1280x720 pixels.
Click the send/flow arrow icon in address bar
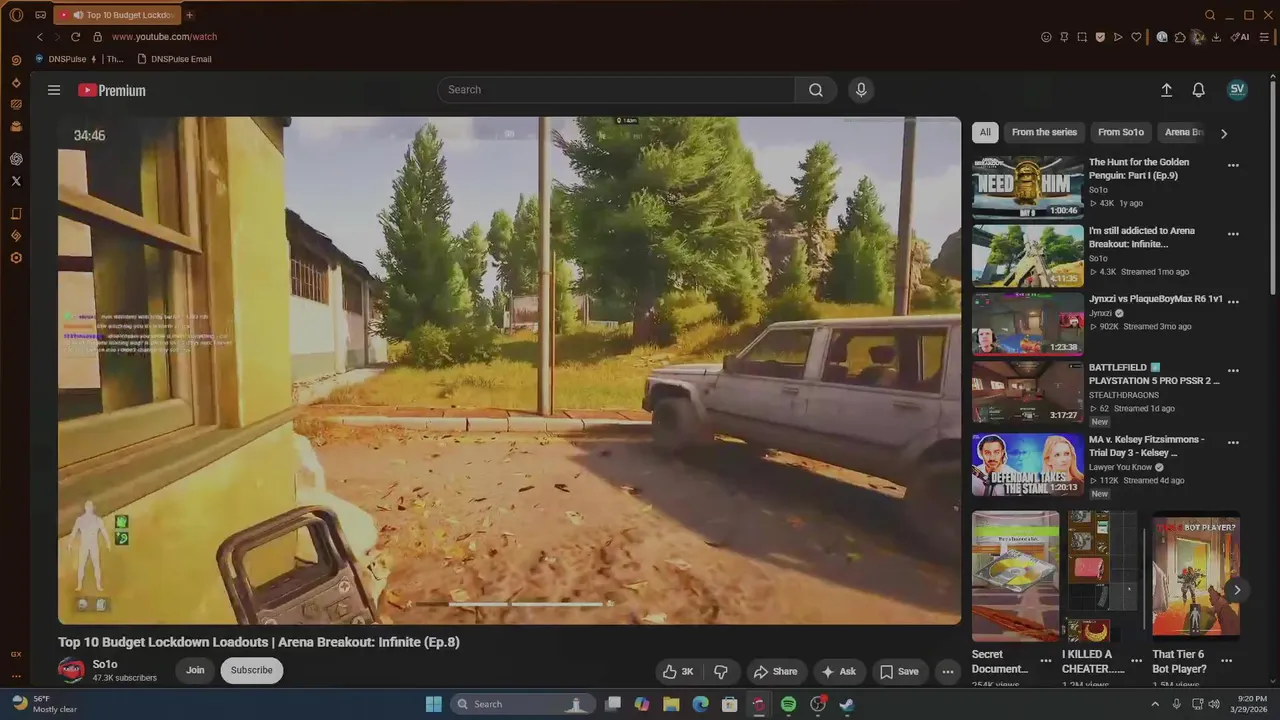[x=1118, y=37]
